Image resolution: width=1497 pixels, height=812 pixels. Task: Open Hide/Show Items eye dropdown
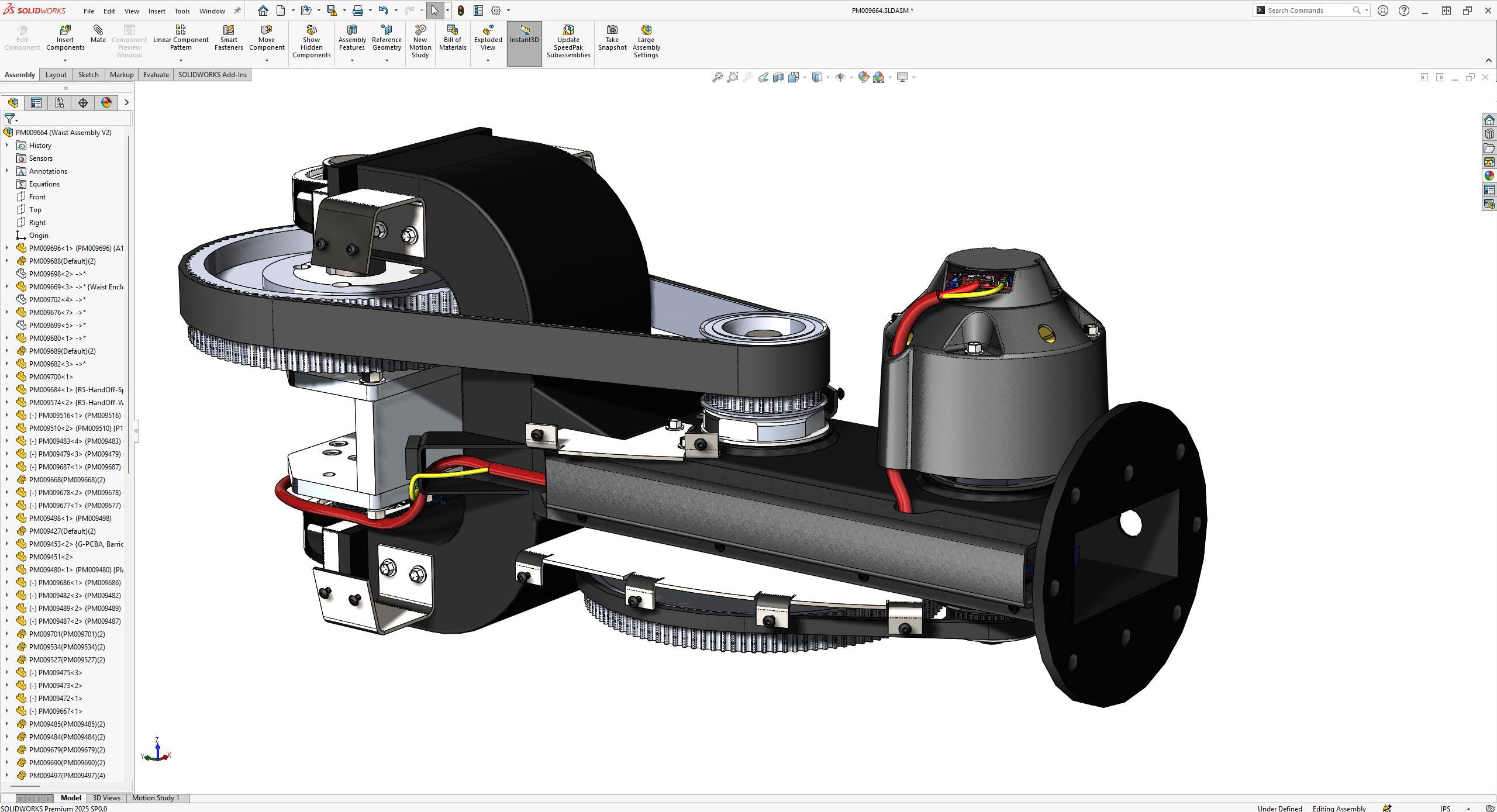tap(851, 77)
